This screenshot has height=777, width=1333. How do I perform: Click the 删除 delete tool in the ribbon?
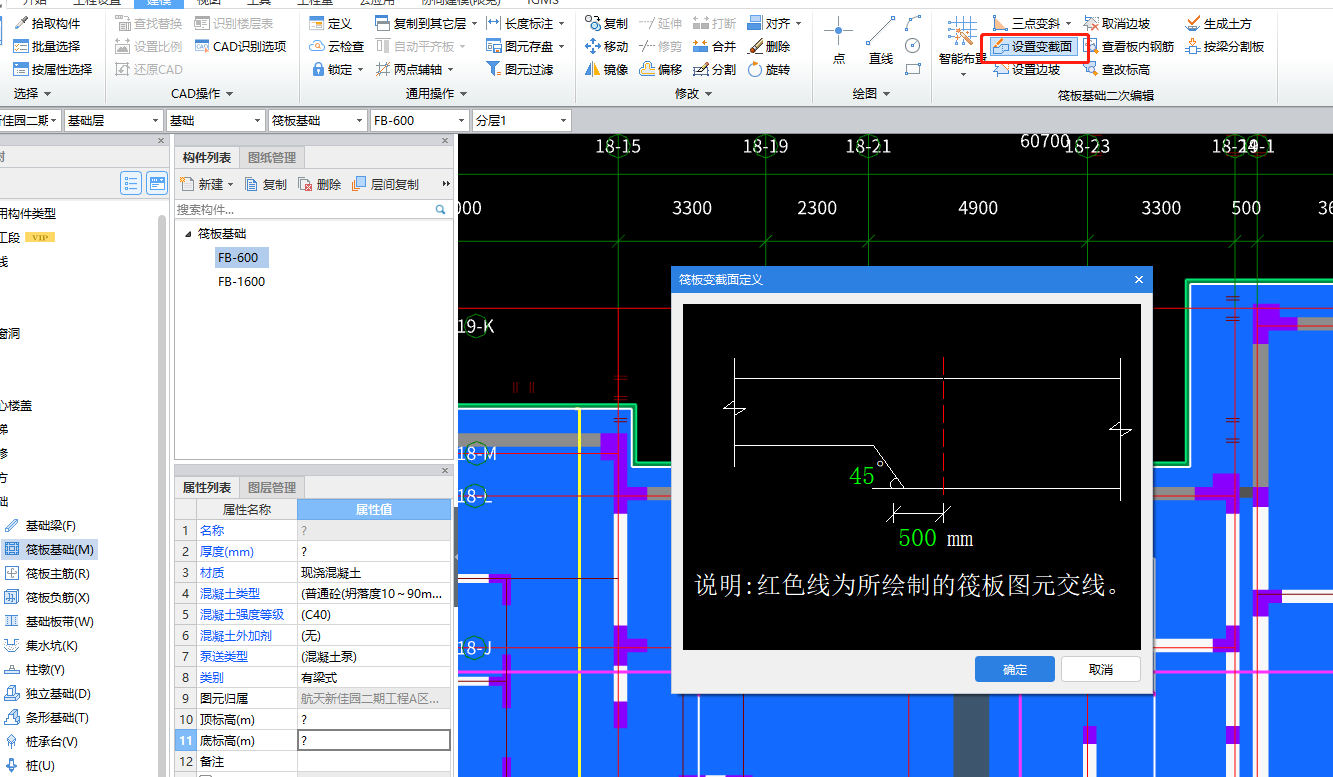(768, 46)
